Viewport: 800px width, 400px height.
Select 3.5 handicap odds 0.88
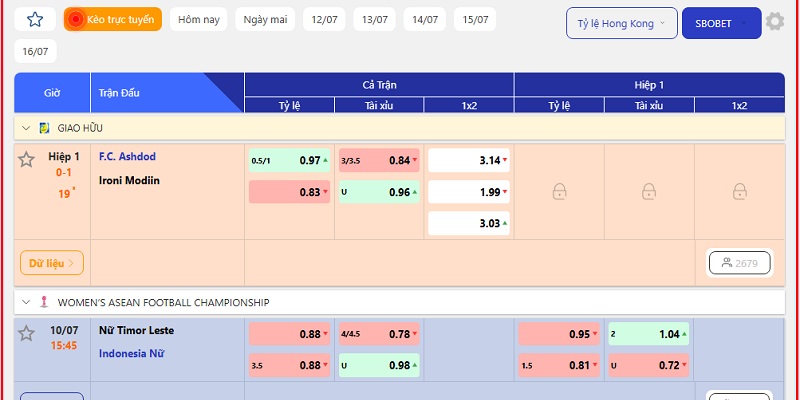pyautogui.click(x=289, y=365)
